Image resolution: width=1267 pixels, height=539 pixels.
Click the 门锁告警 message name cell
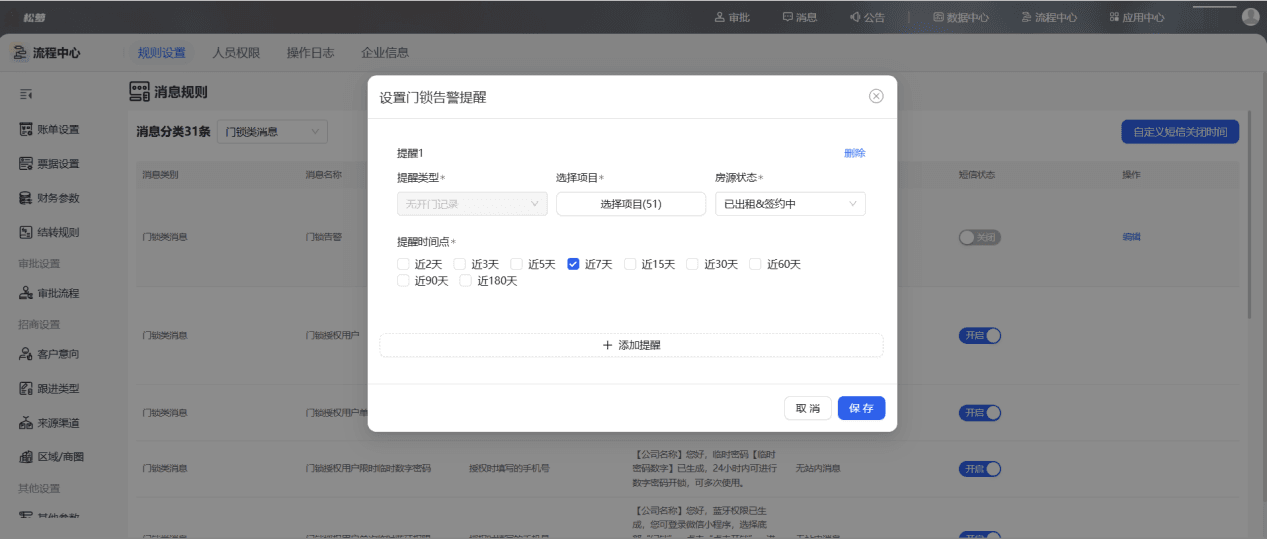pos(323,237)
